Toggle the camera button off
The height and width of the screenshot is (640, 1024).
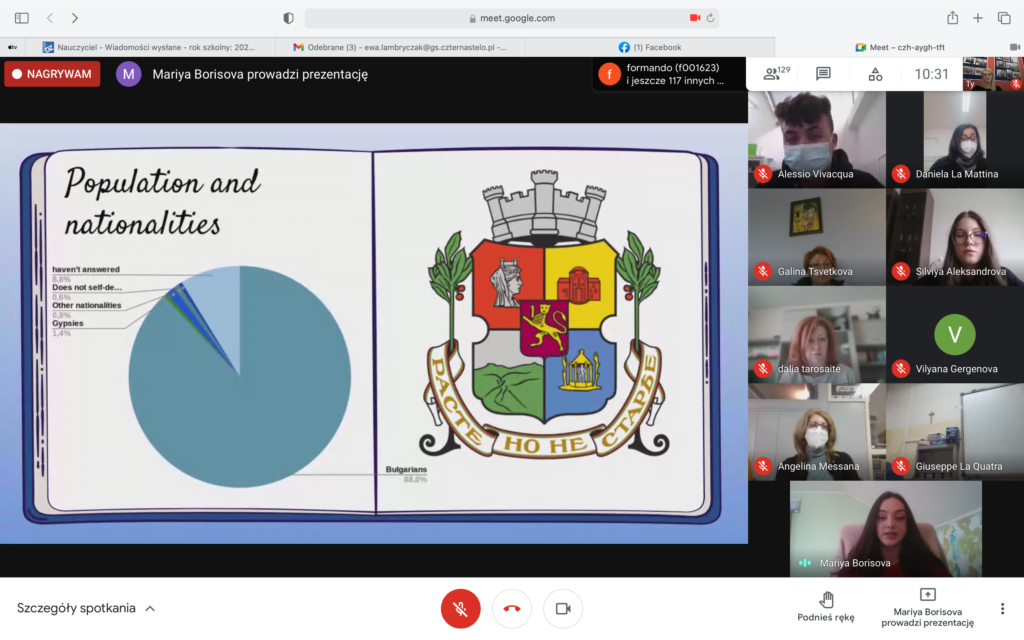563,608
